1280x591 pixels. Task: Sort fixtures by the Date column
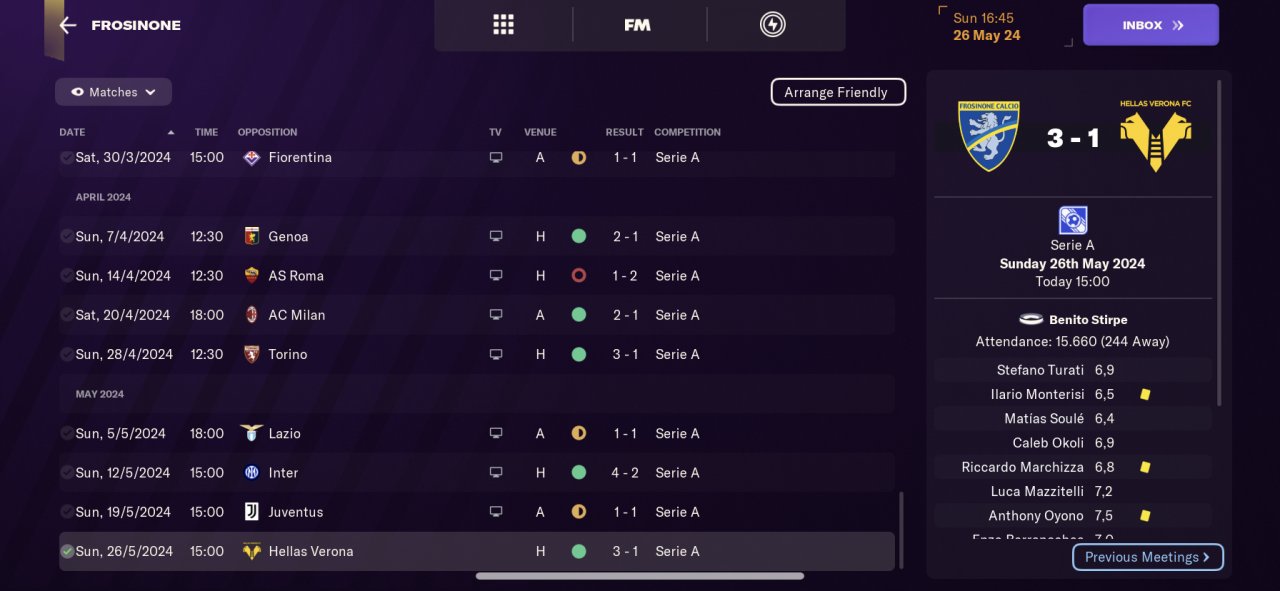pyautogui.click(x=72, y=132)
